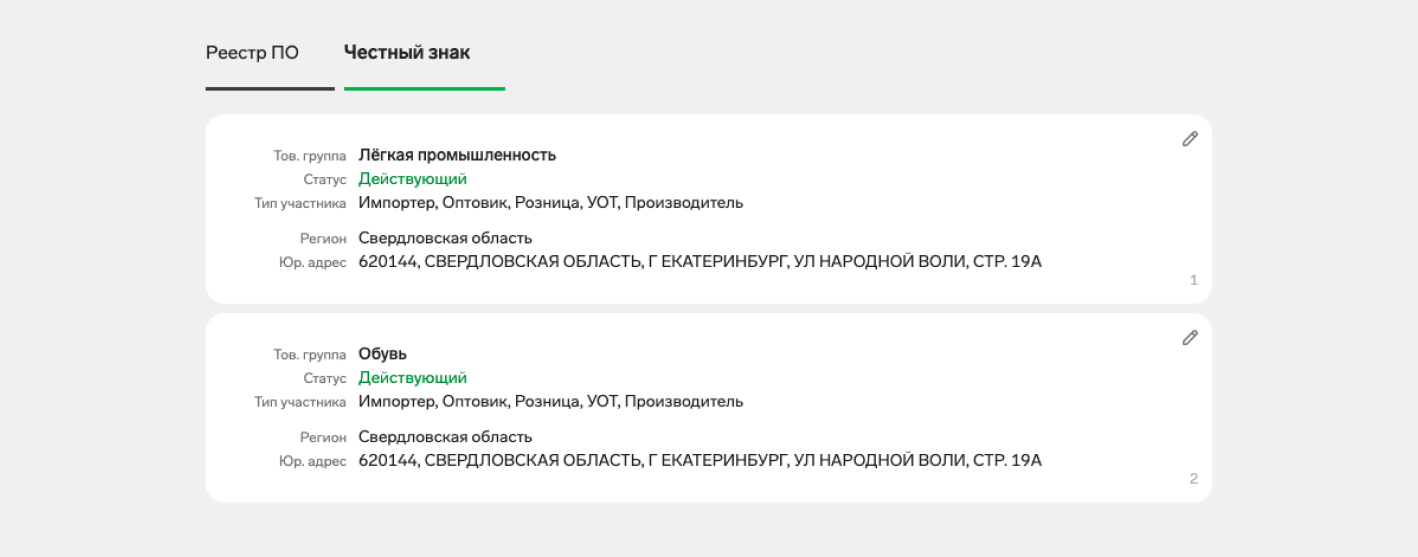The width and height of the screenshot is (1418, 557).
Task: Click card number 2 indicator
Action: pyautogui.click(x=1194, y=479)
